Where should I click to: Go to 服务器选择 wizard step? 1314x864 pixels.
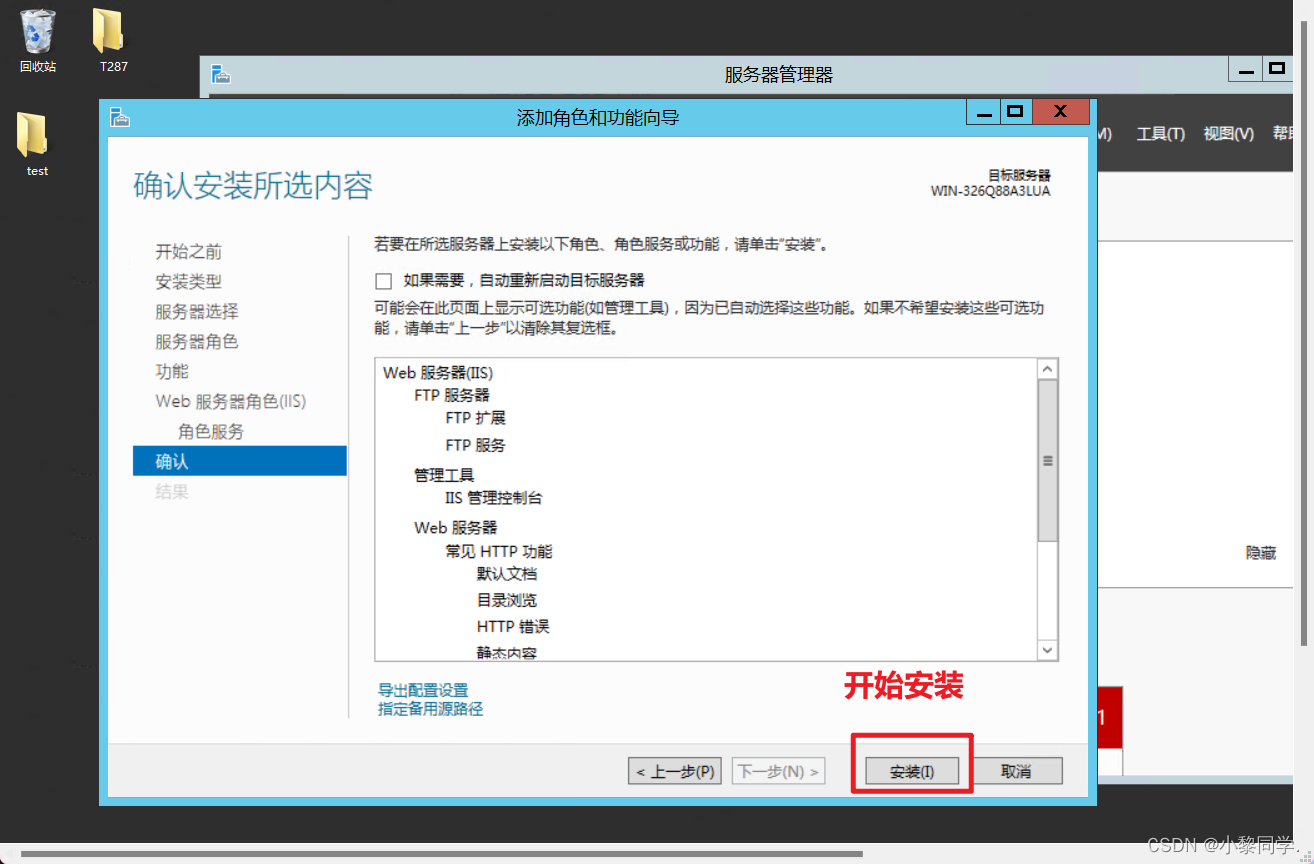[197, 312]
